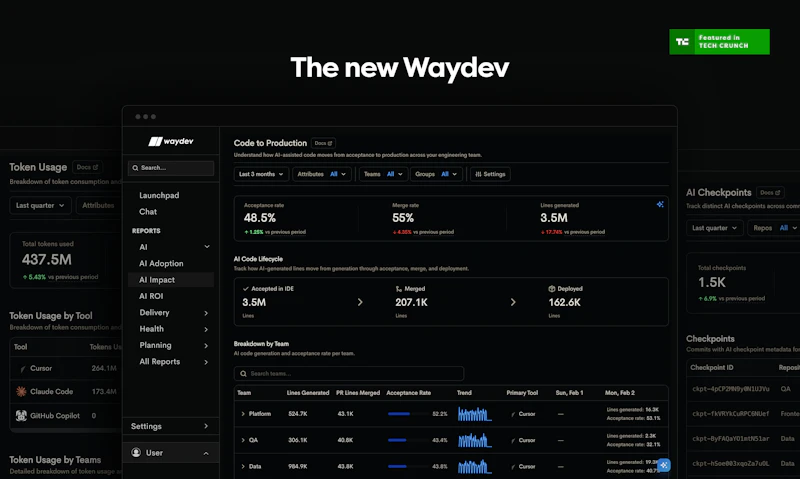The width and height of the screenshot is (800, 479).
Task: Open the Last 3 months dropdown
Action: click(261, 174)
